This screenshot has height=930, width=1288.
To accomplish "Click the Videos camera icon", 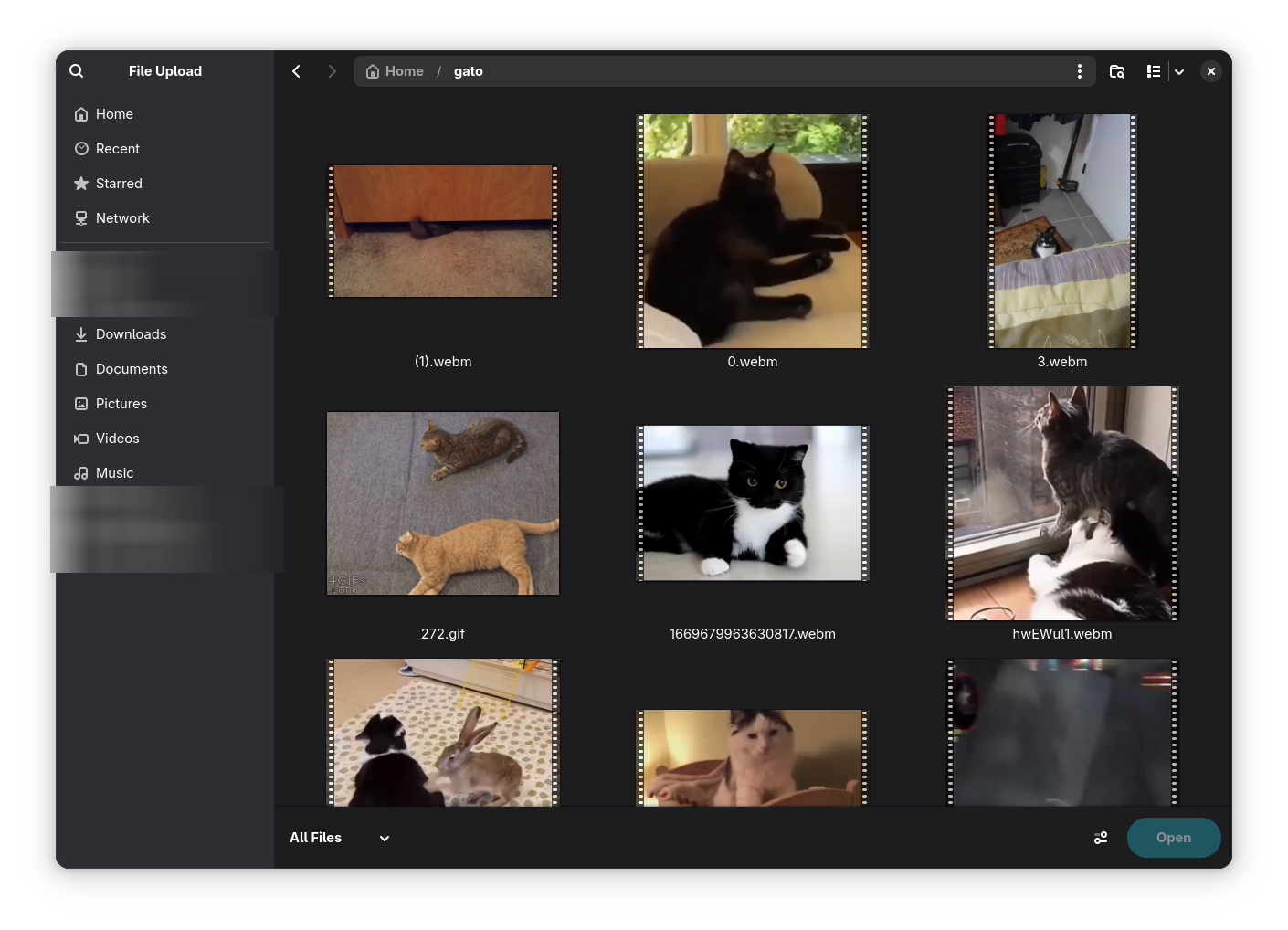I will point(81,439).
